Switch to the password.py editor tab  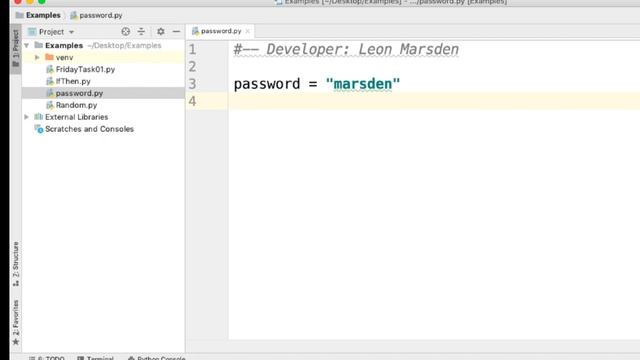click(221, 31)
